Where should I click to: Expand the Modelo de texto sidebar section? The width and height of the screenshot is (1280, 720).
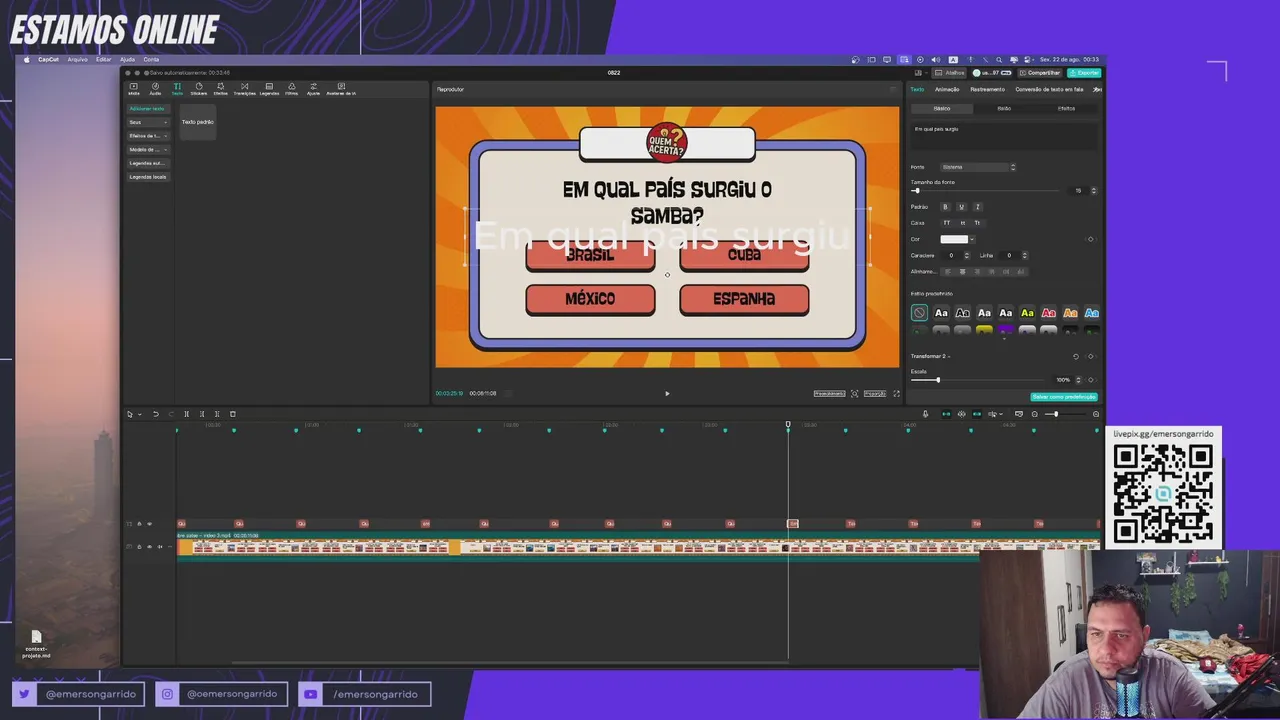(147, 149)
